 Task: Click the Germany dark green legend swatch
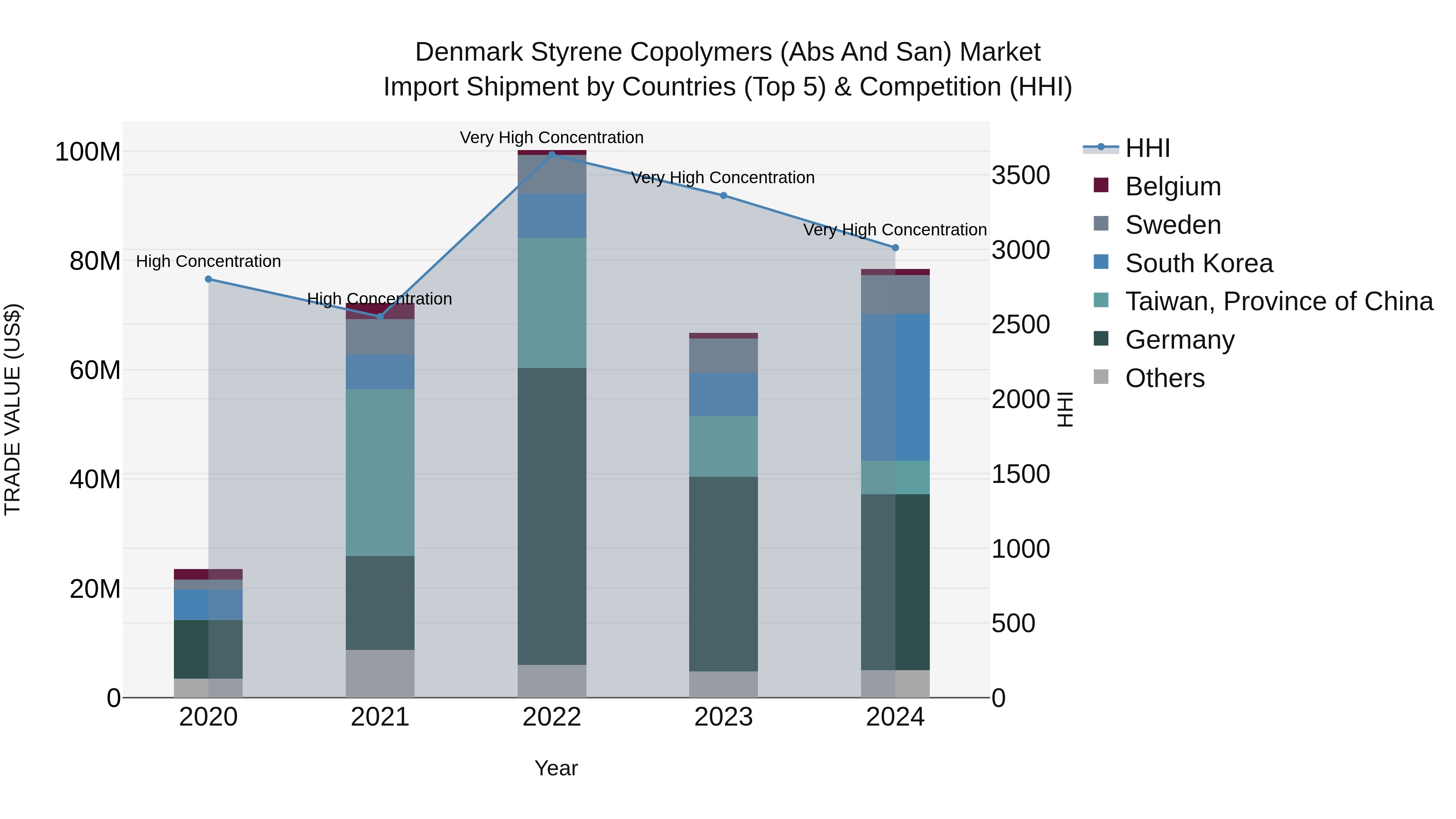click(1101, 339)
